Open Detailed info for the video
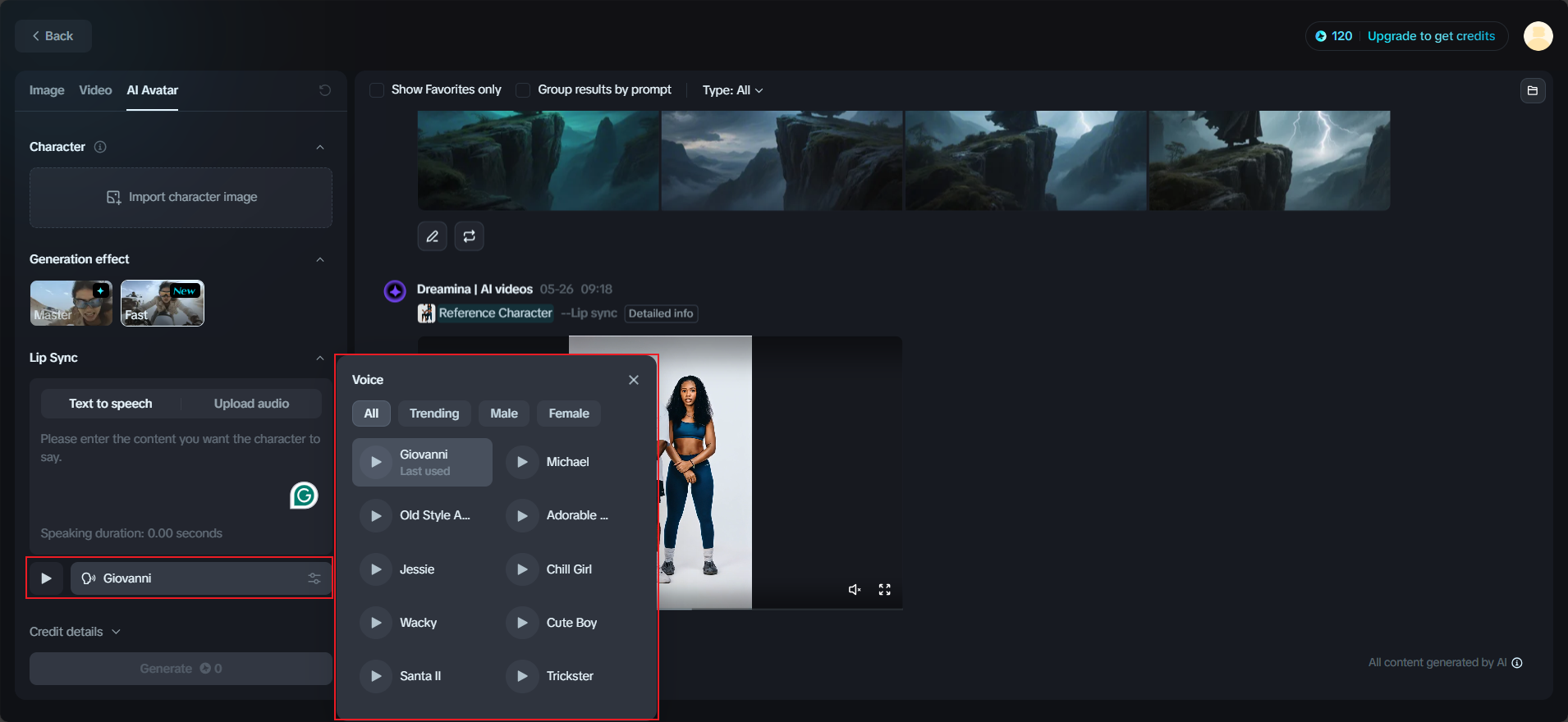The image size is (1568, 722). pyautogui.click(x=661, y=313)
